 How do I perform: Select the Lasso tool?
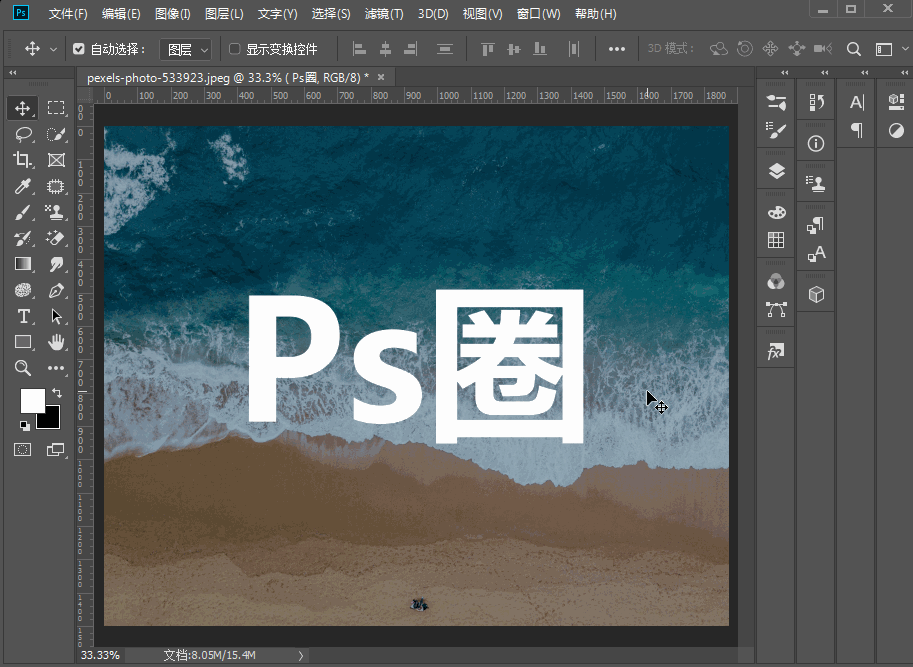click(23, 133)
